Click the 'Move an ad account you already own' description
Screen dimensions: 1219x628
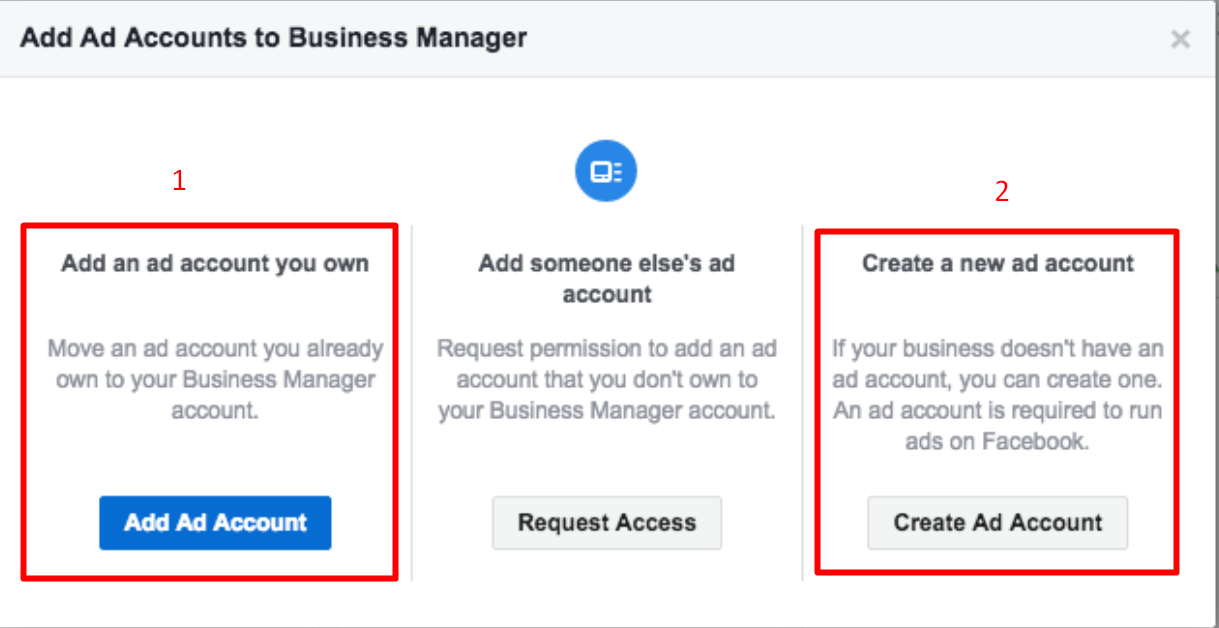click(215, 380)
